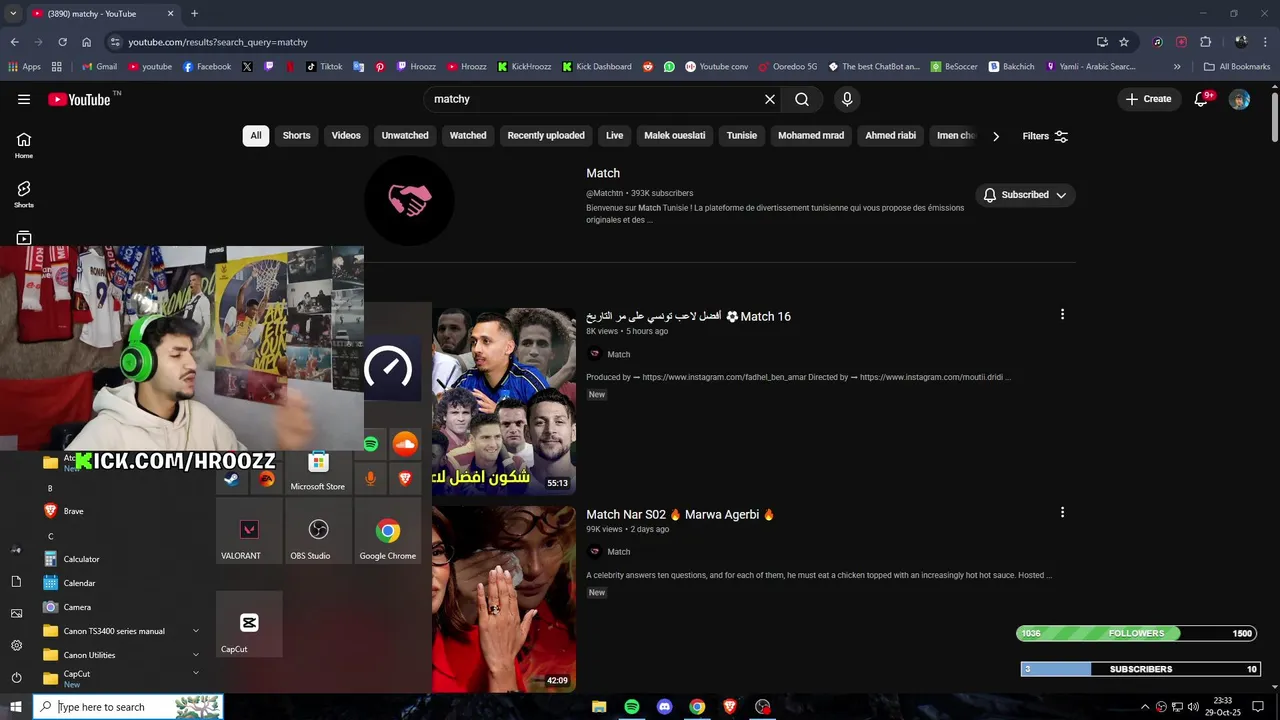Open All Bookmarks folder
The height and width of the screenshot is (720, 1280).
(1237, 66)
